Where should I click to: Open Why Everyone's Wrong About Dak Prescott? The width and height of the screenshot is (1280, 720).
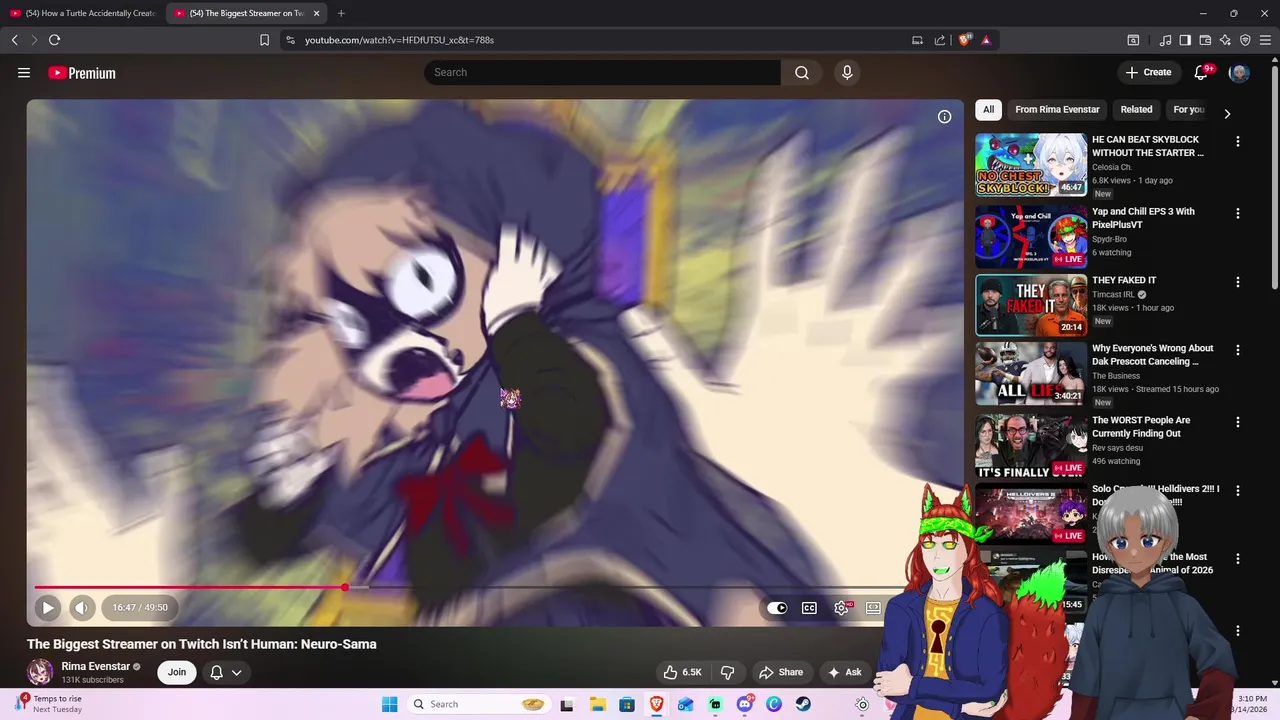1152,355
